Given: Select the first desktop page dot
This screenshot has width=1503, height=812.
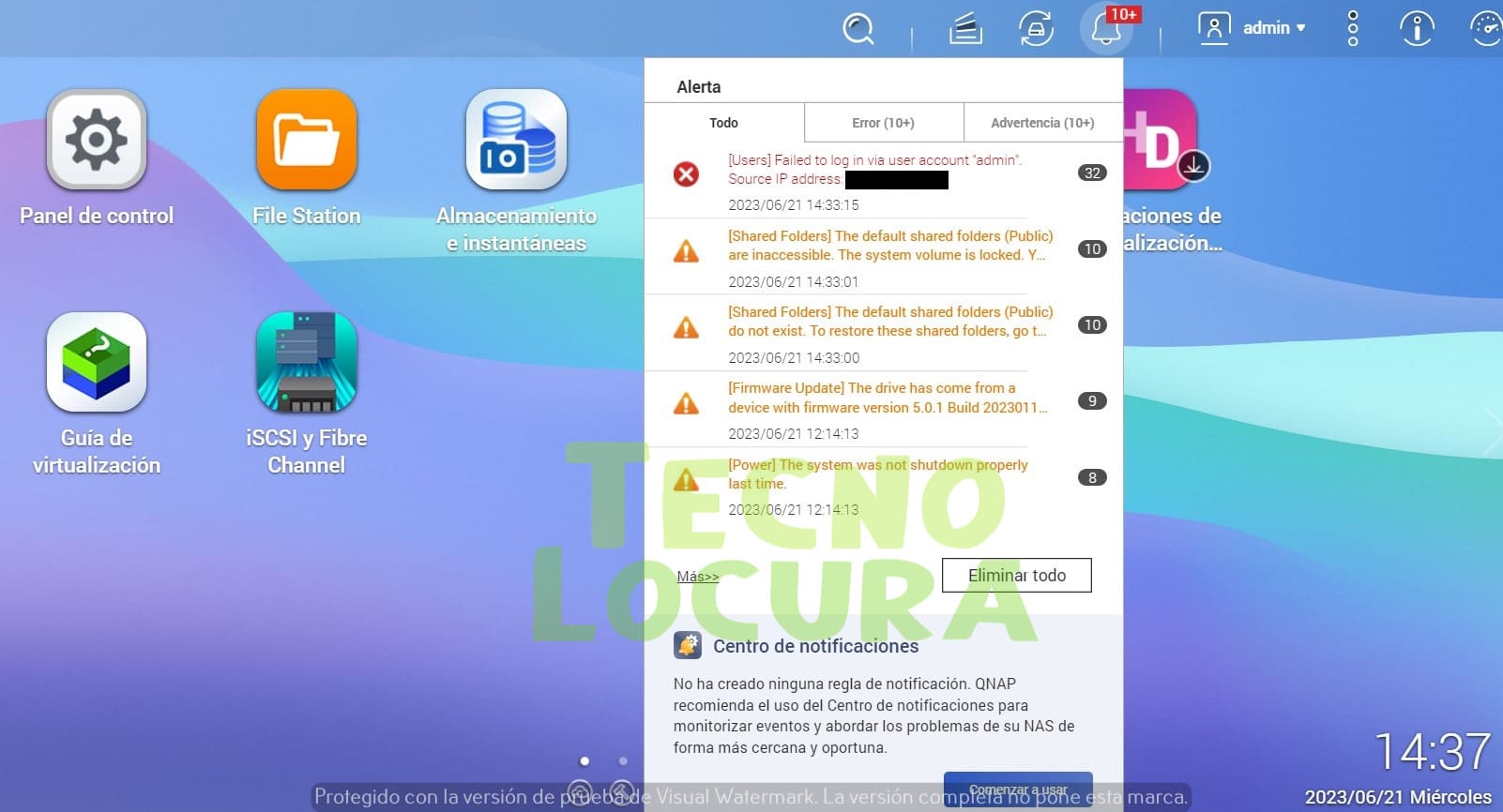Looking at the screenshot, I should click(584, 760).
